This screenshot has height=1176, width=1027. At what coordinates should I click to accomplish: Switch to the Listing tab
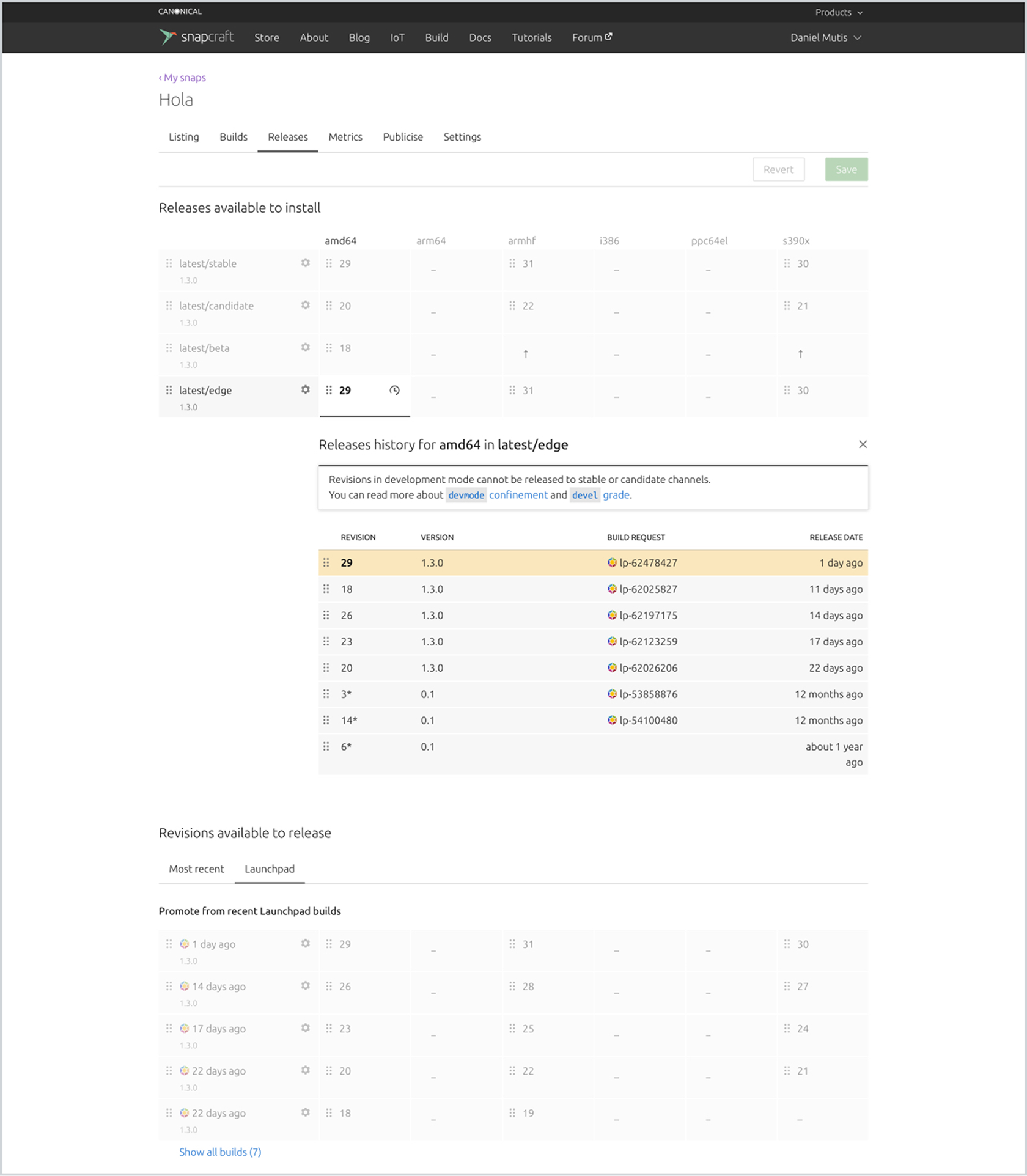[184, 137]
